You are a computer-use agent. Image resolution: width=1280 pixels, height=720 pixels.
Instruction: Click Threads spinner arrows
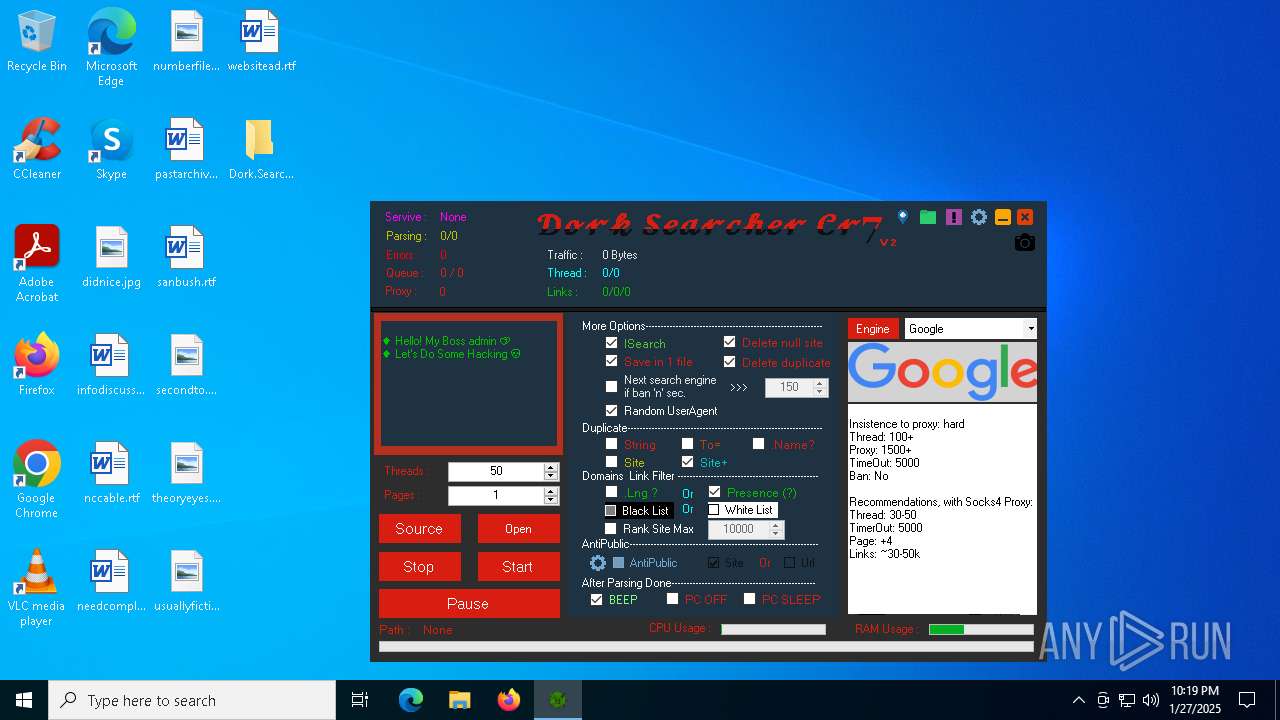pyautogui.click(x=551, y=471)
